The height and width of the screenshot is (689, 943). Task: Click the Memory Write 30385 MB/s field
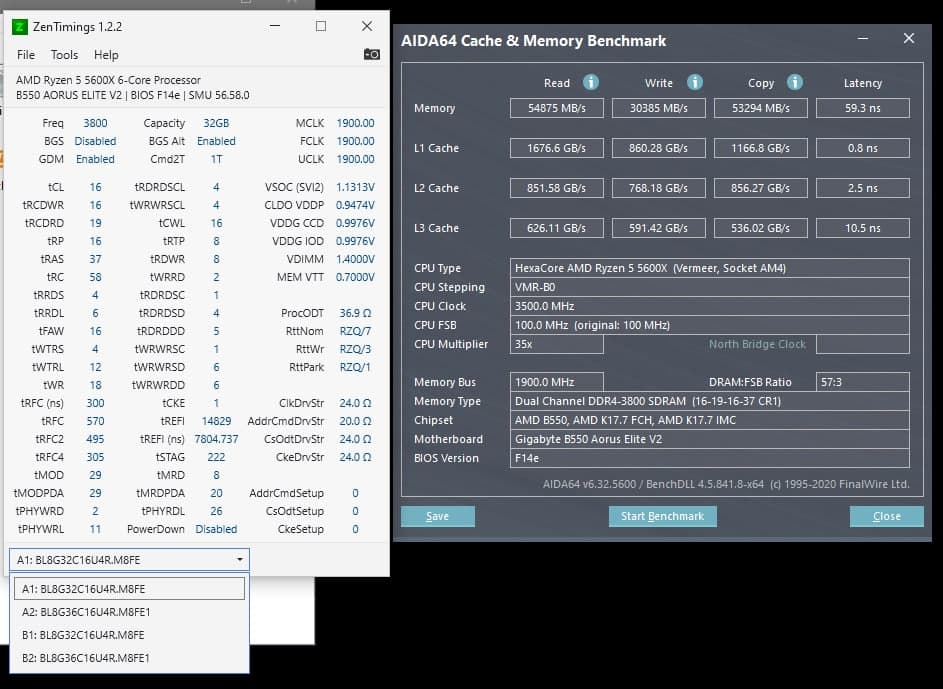click(659, 108)
